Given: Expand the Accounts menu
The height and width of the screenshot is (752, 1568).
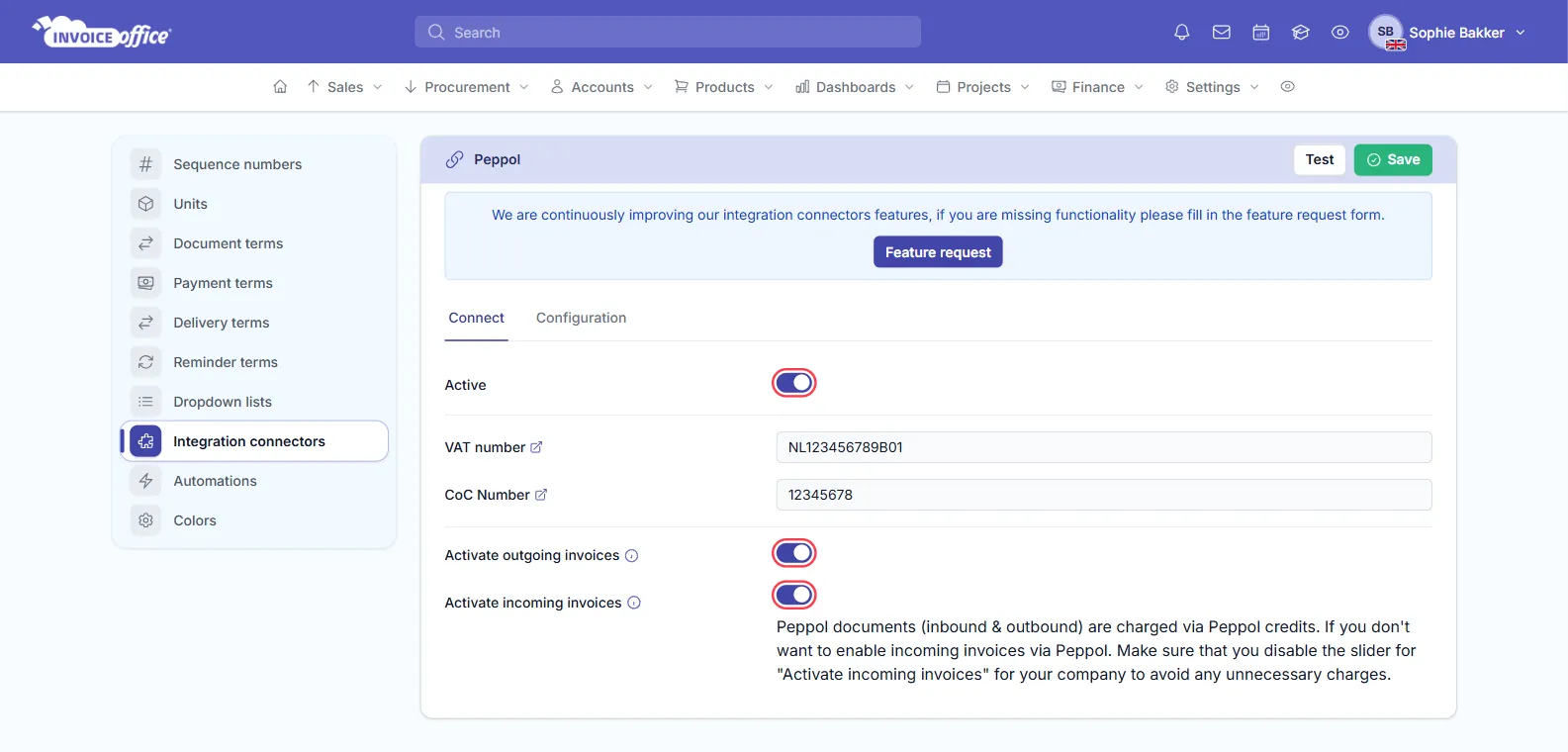Looking at the screenshot, I should [601, 87].
